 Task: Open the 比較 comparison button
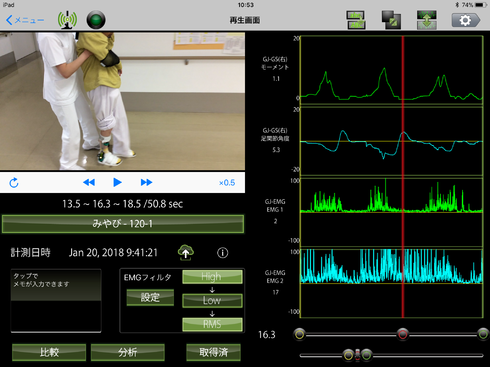[x=49, y=352]
